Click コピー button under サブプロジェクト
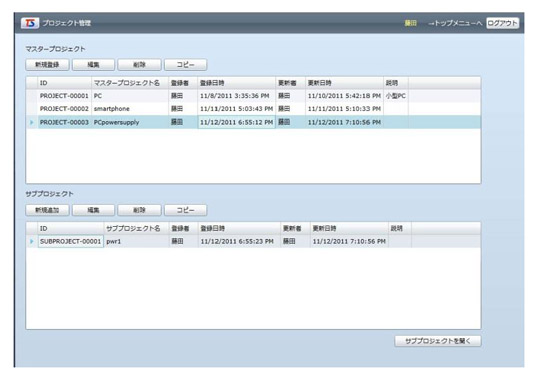This screenshot has height=381, width=540. click(x=186, y=210)
